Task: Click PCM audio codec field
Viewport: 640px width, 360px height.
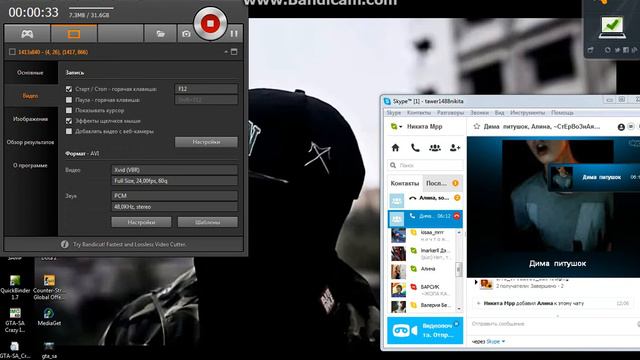Action: (x=174, y=196)
